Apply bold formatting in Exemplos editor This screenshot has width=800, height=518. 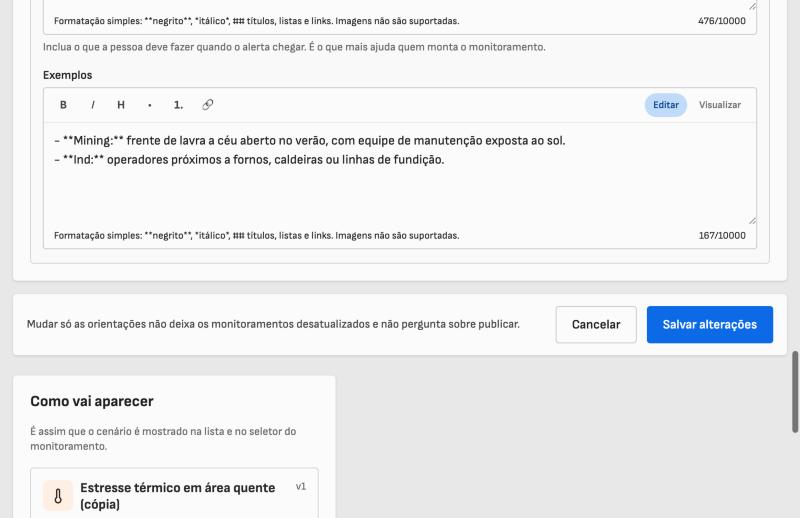point(63,105)
